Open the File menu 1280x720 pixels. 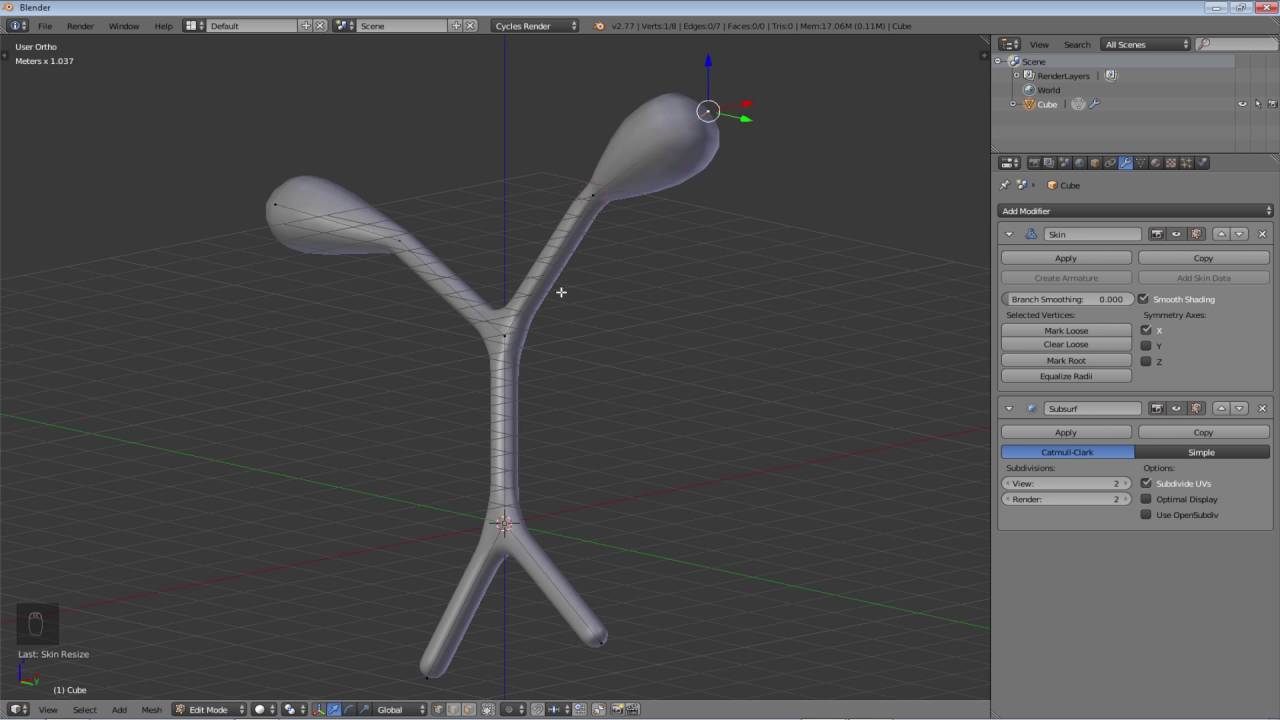click(45, 26)
